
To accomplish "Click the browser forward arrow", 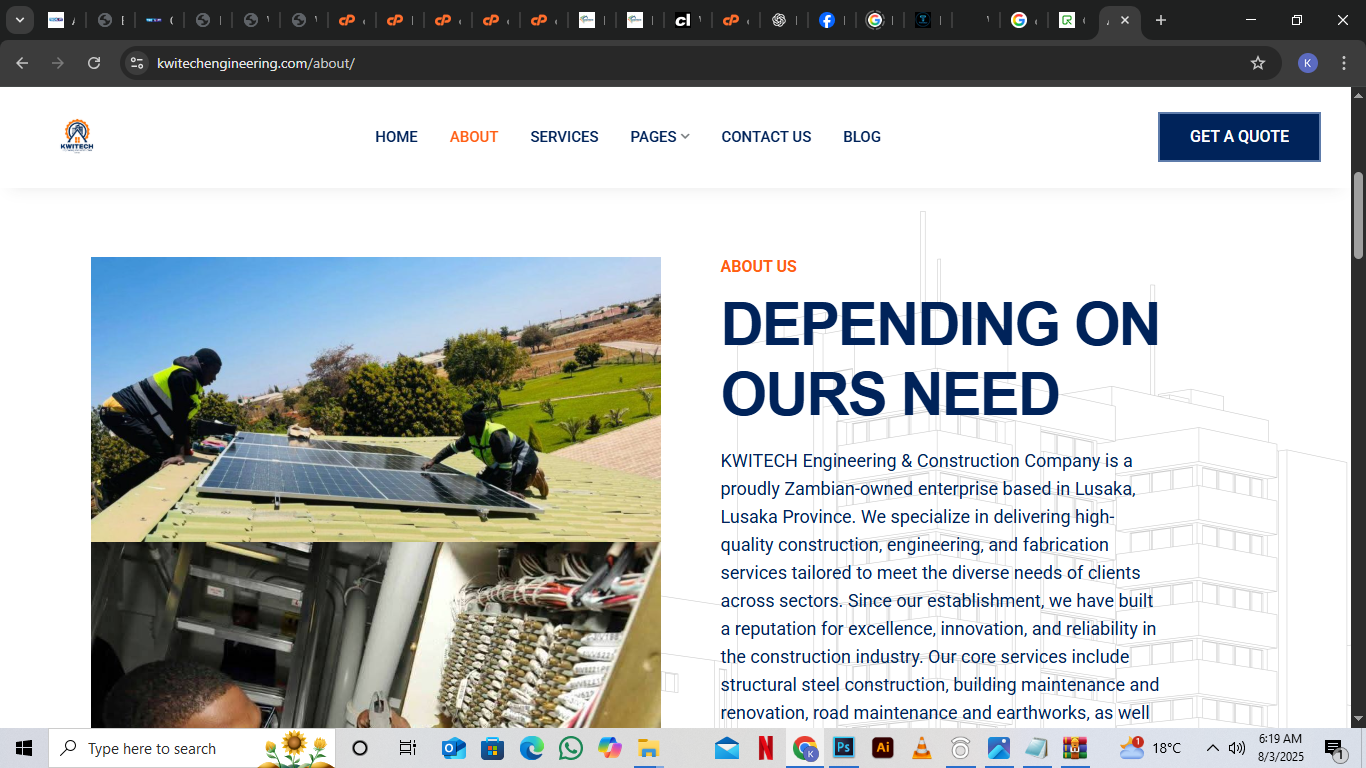I will [x=58, y=63].
